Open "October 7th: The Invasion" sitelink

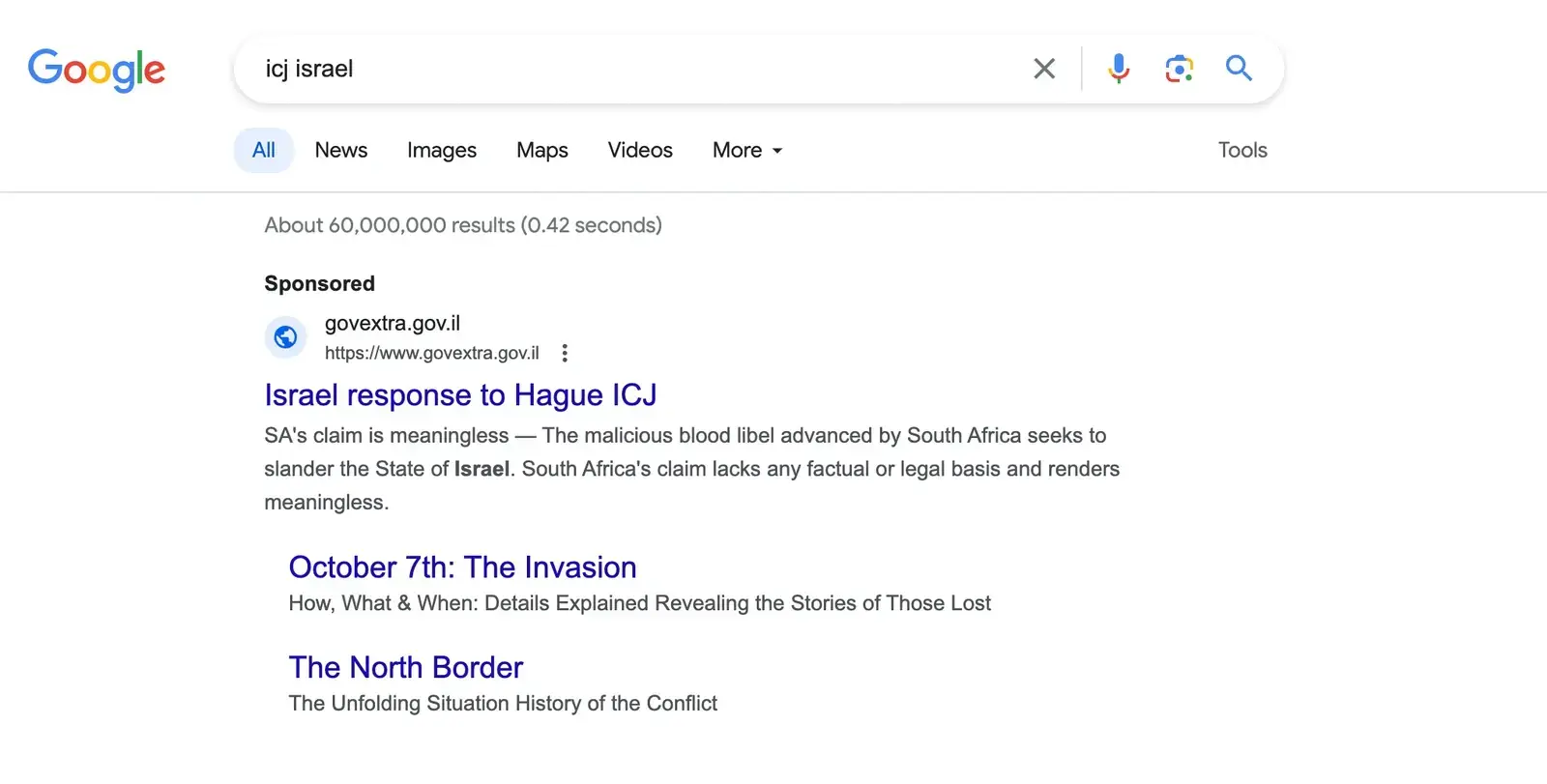[x=462, y=567]
